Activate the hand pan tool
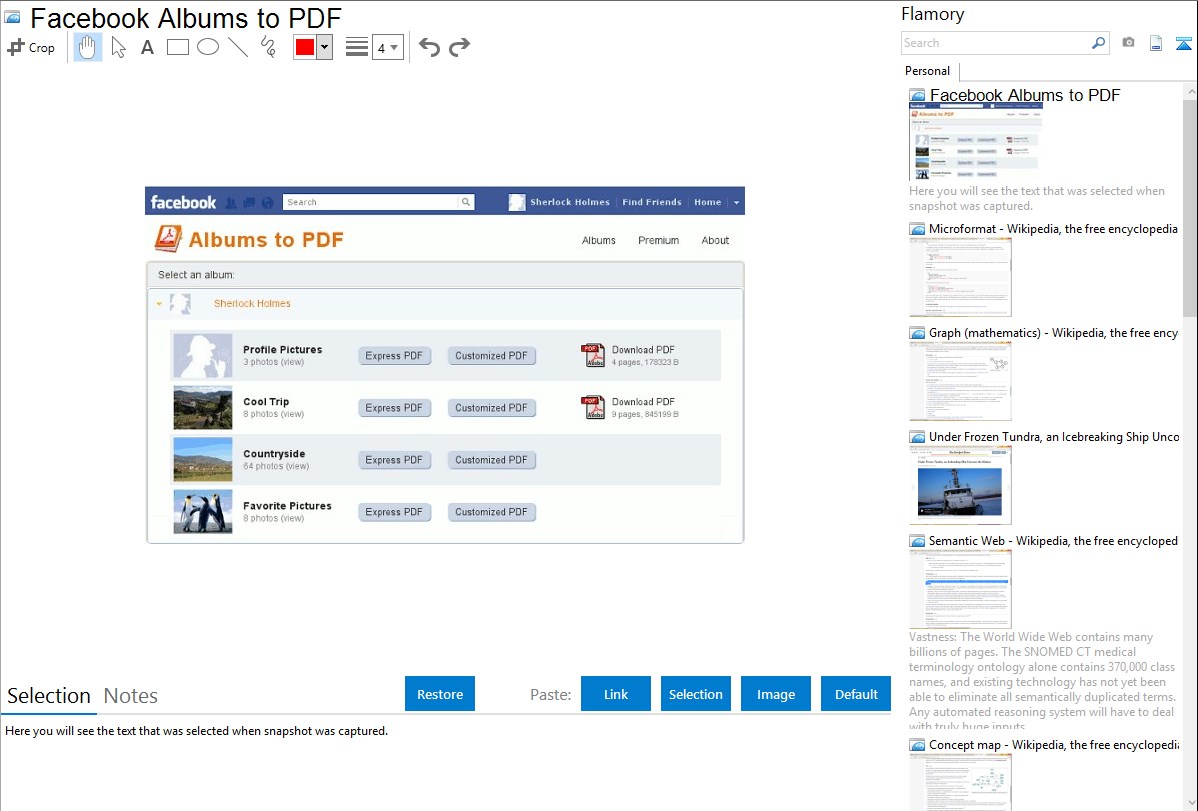 87,47
